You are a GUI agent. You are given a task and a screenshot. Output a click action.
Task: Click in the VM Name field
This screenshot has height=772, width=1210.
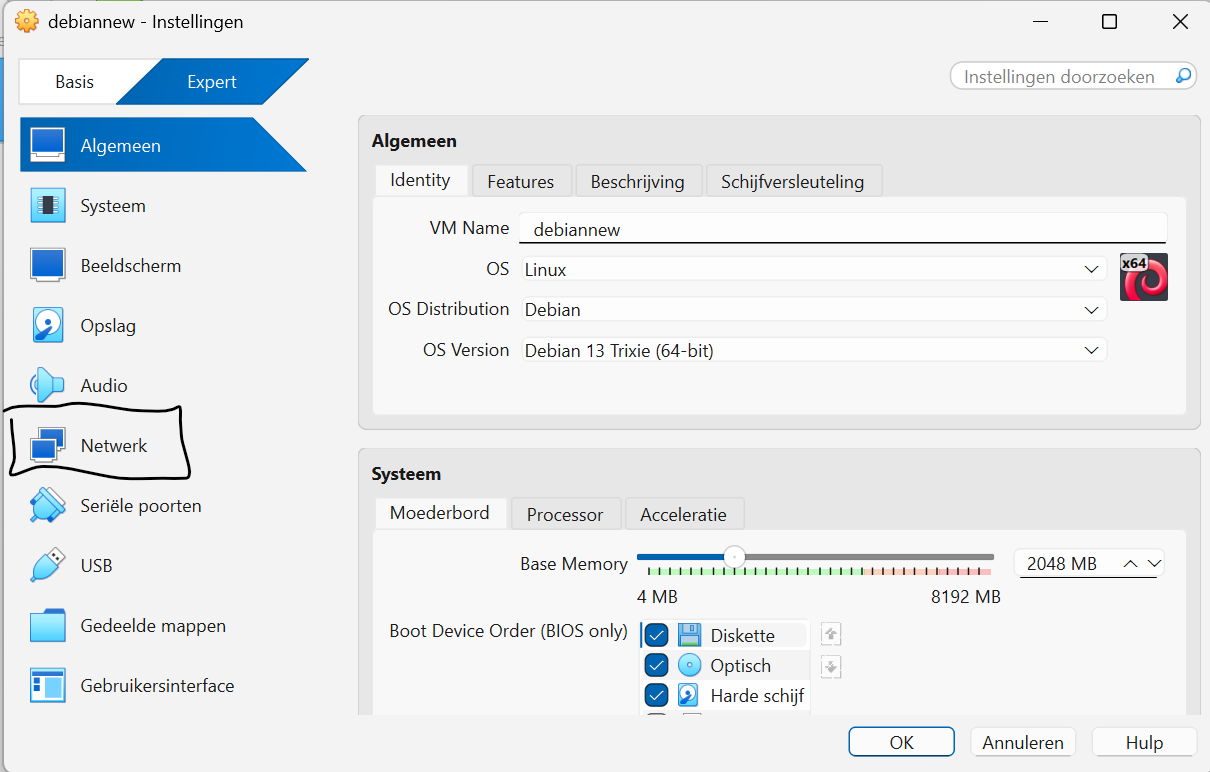[843, 229]
